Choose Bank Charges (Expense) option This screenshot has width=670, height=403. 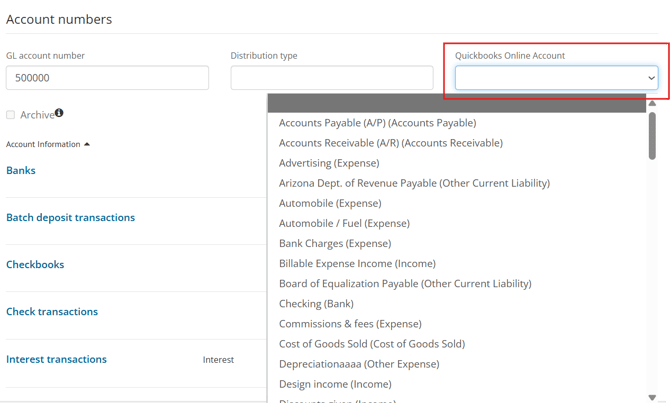tap(335, 243)
